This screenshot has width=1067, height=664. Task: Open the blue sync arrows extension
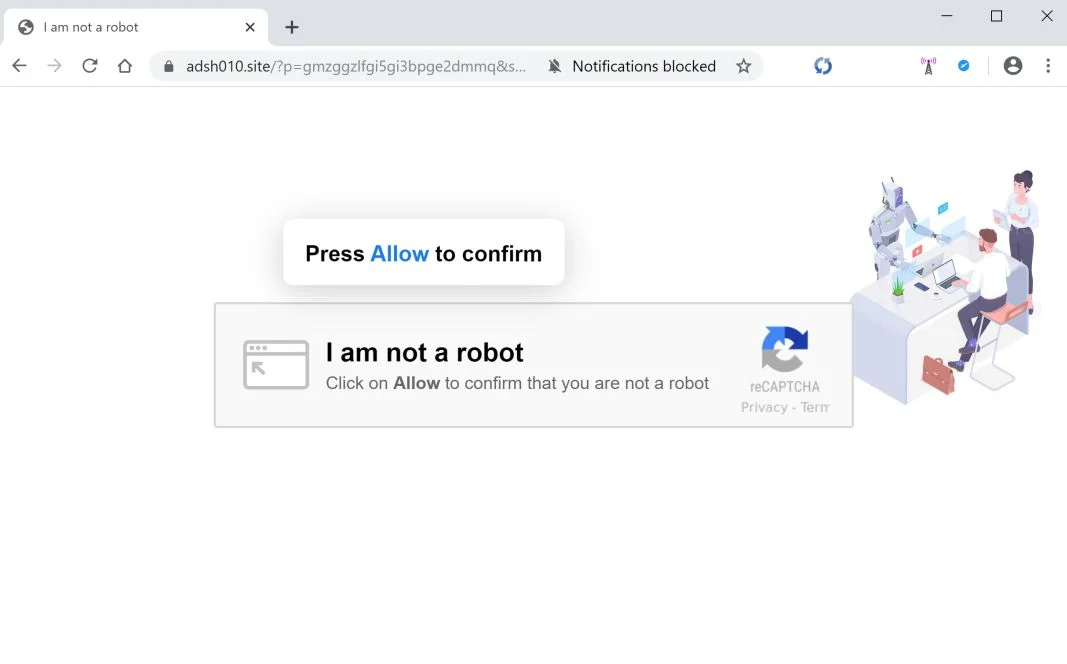(x=823, y=66)
